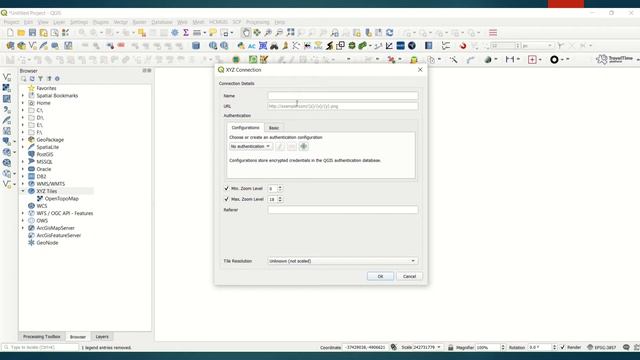Expand the GeoPackage tree node
Image resolution: width=640 pixels, height=360 pixels.
pyautogui.click(x=23, y=140)
